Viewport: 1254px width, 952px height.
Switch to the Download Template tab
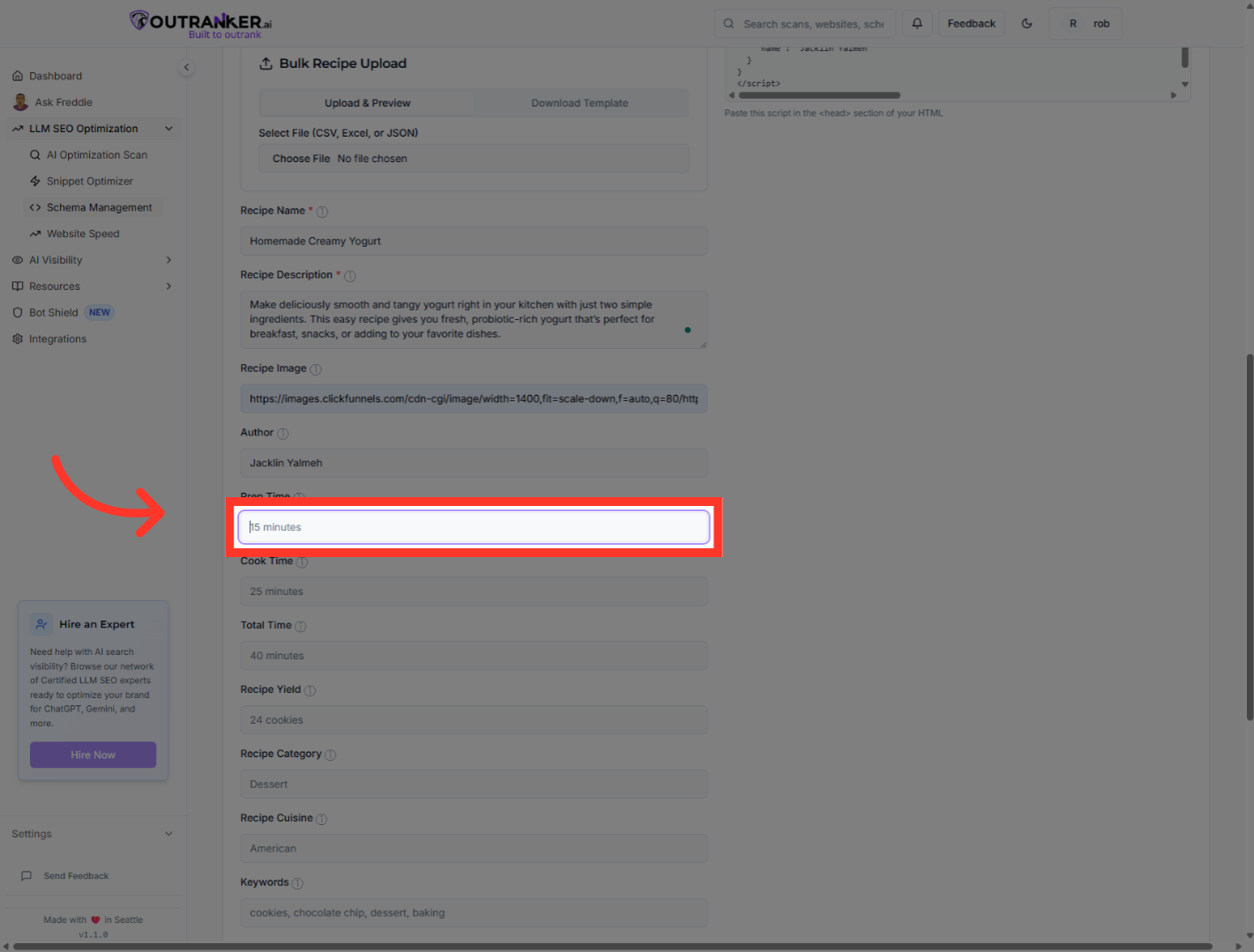click(579, 103)
